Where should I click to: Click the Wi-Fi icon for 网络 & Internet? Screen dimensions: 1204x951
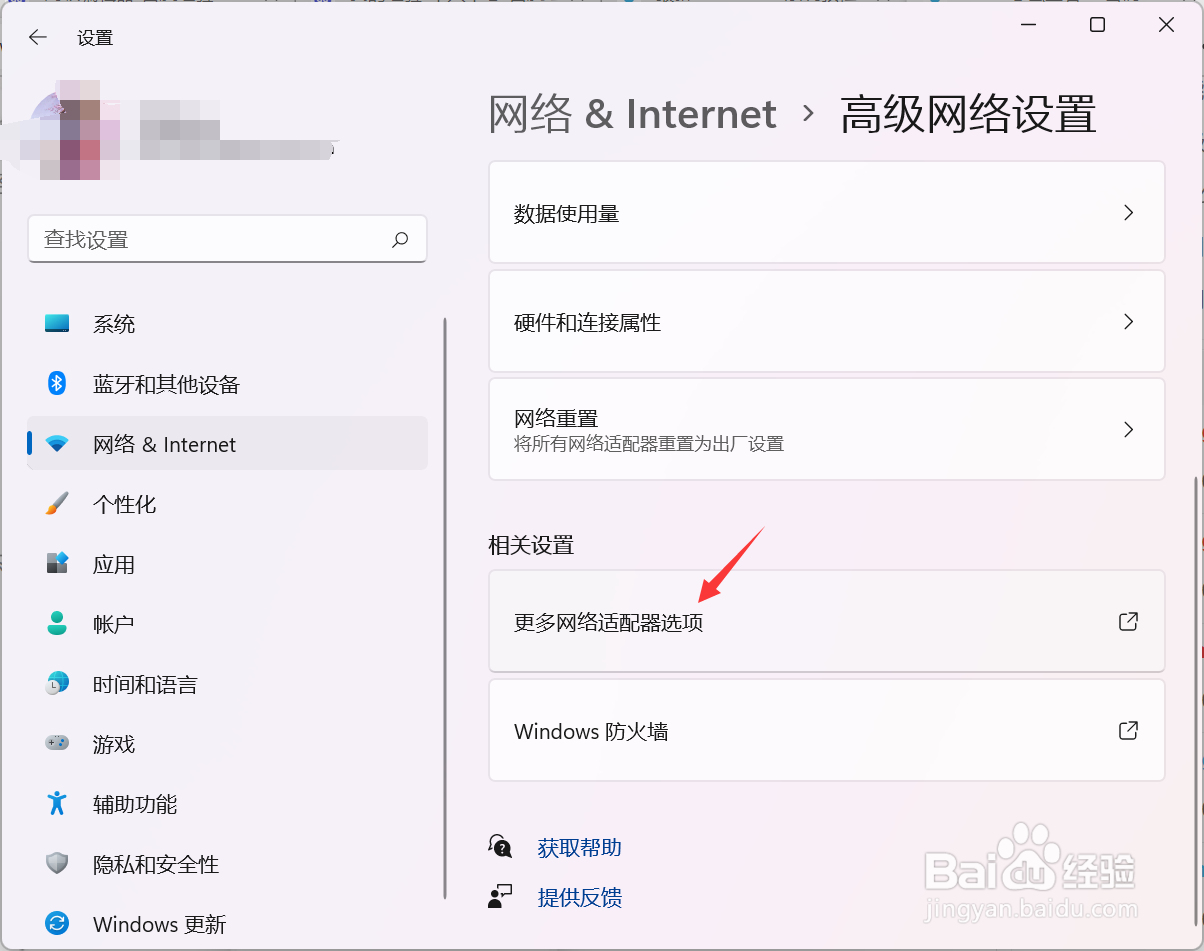tap(57, 444)
